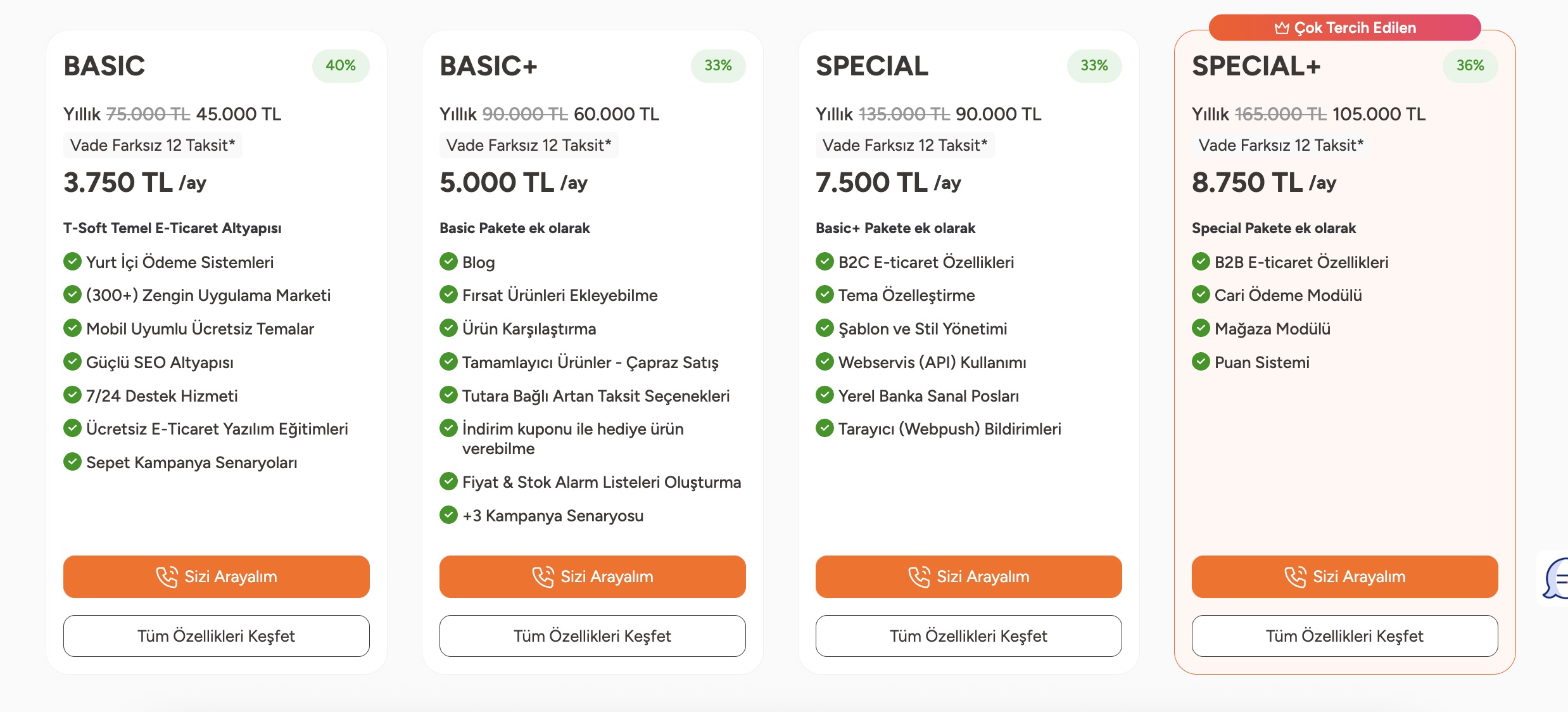Click the 36% discount badge on SPECIAL+
Viewport: 1568px width, 712px height.
[x=1470, y=65]
